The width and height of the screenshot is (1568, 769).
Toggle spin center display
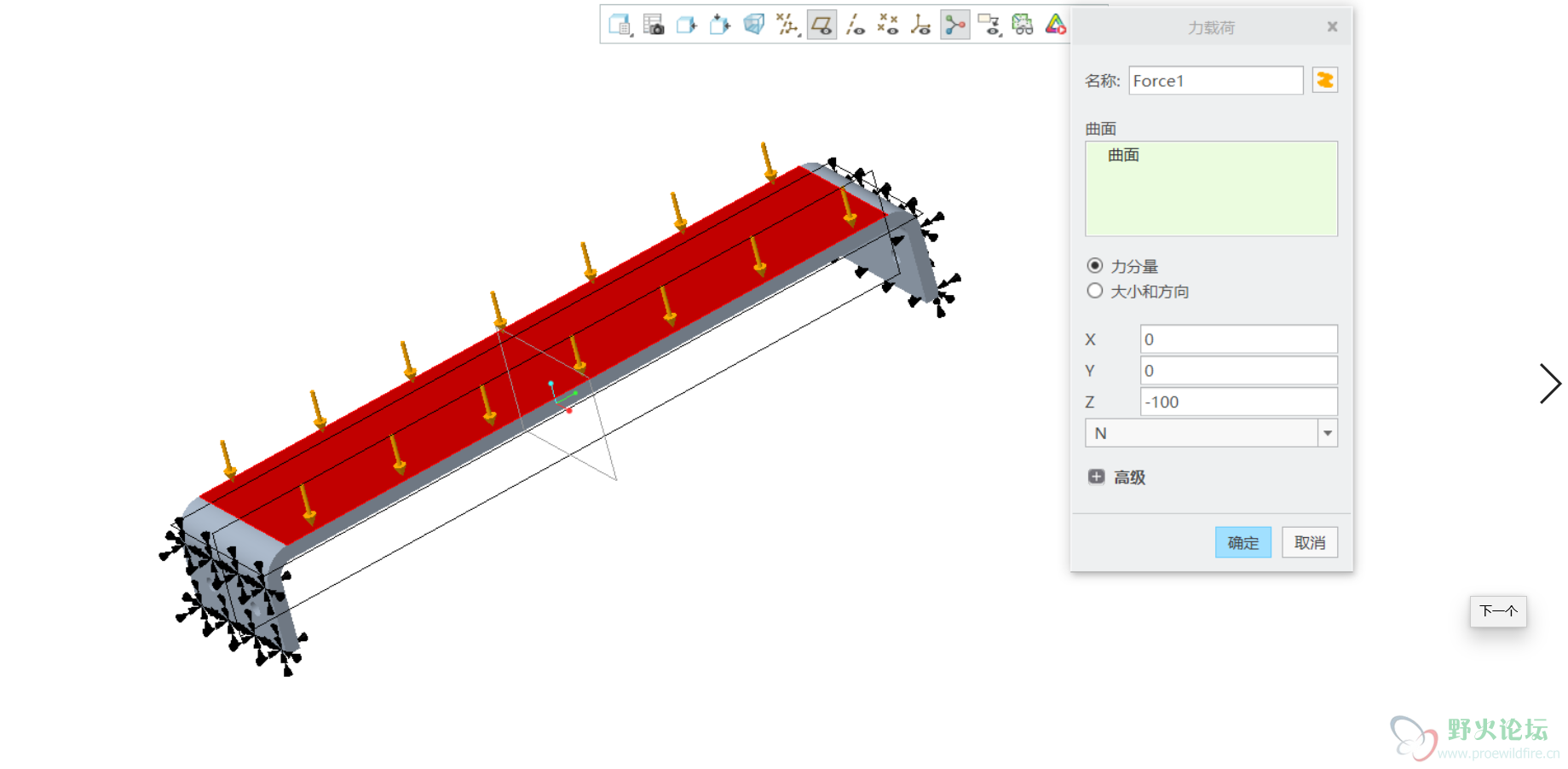[x=955, y=25]
